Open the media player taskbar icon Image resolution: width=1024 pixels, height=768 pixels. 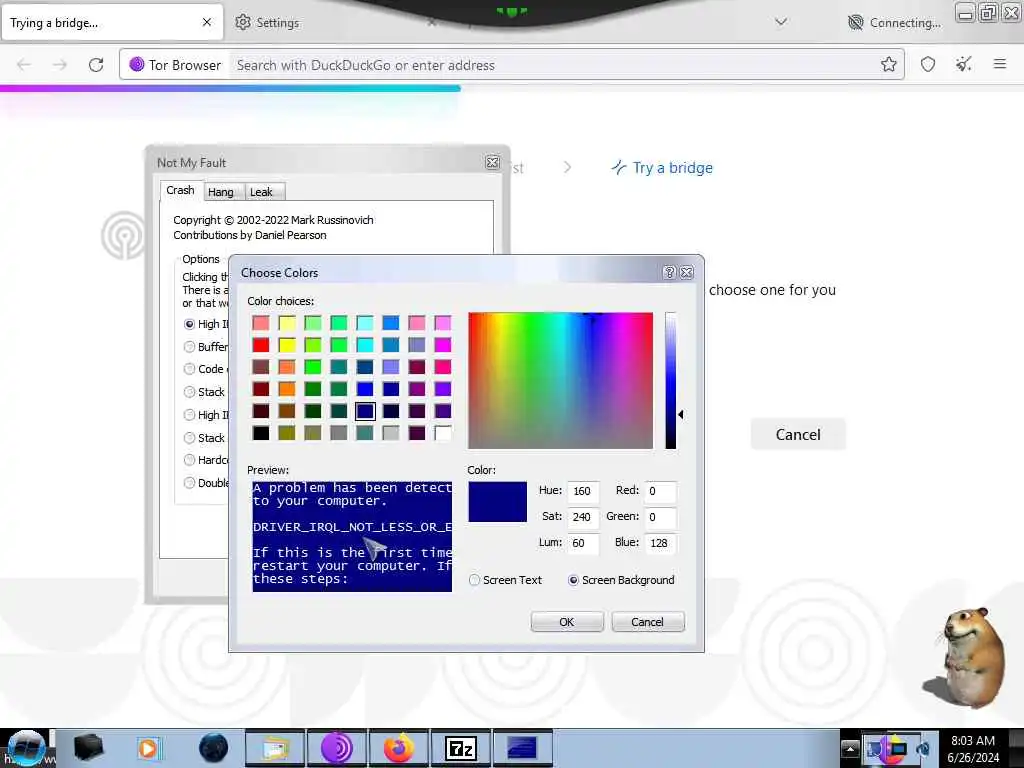[x=149, y=748]
